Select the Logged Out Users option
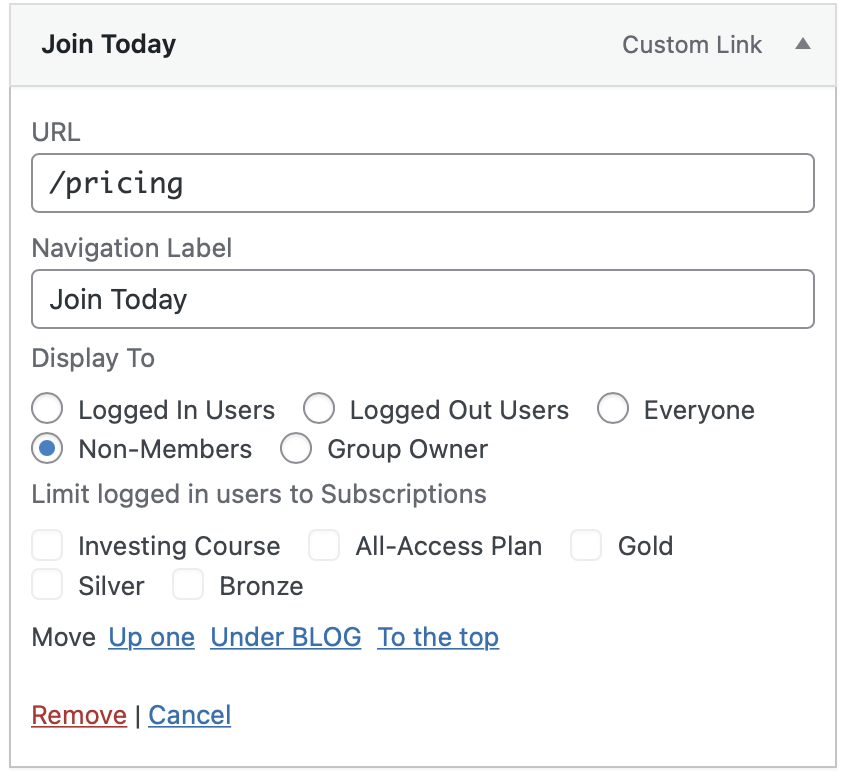Image resolution: width=843 pixels, height=779 pixels. coord(319,410)
